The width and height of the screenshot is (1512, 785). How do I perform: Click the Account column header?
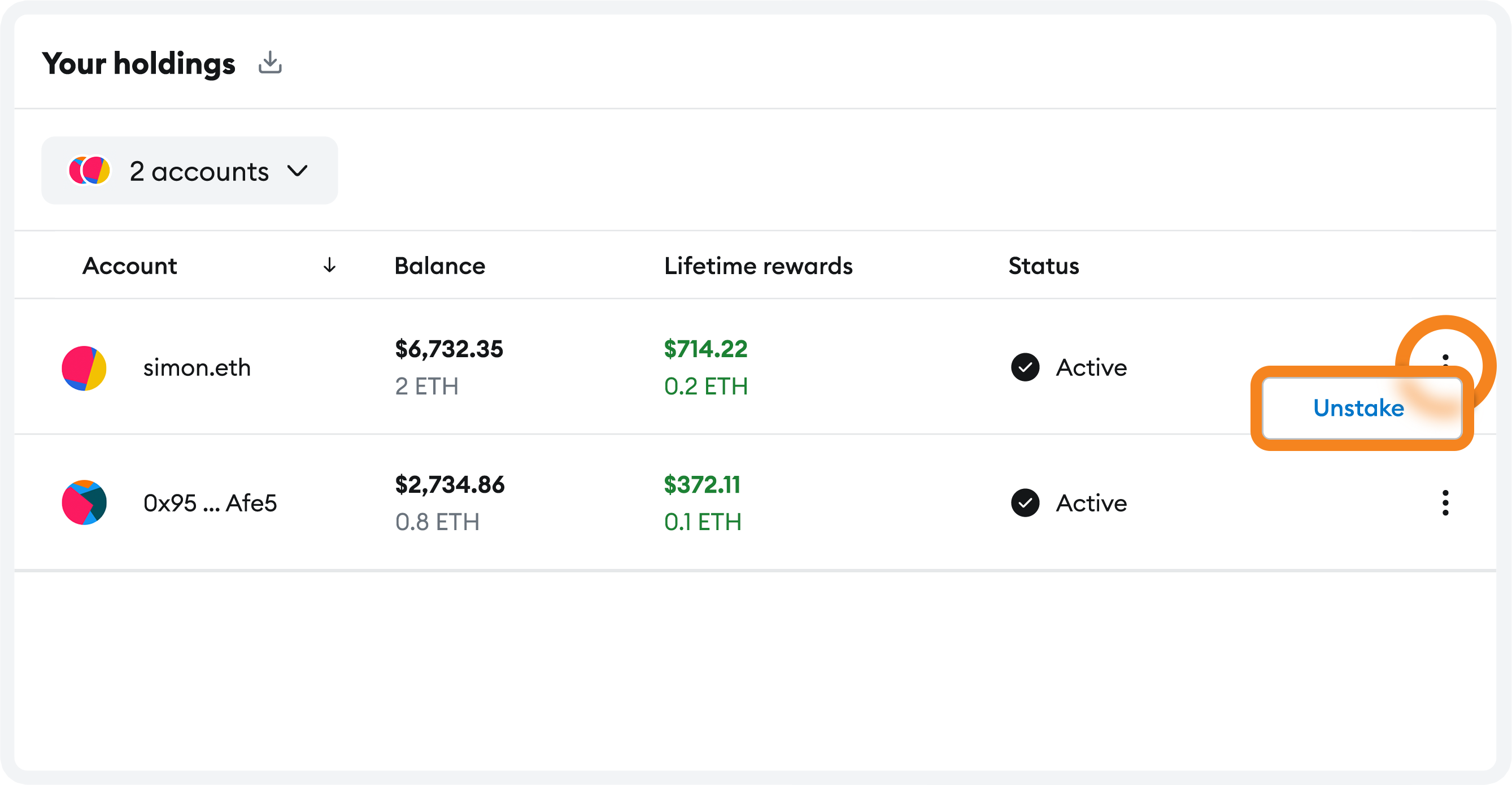[x=129, y=266]
